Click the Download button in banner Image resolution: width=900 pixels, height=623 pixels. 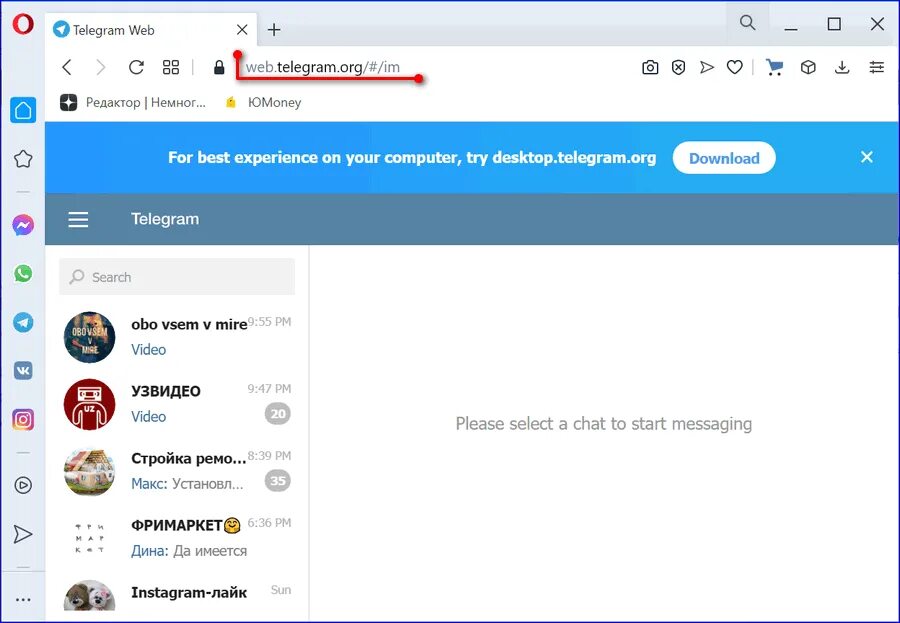coord(724,158)
